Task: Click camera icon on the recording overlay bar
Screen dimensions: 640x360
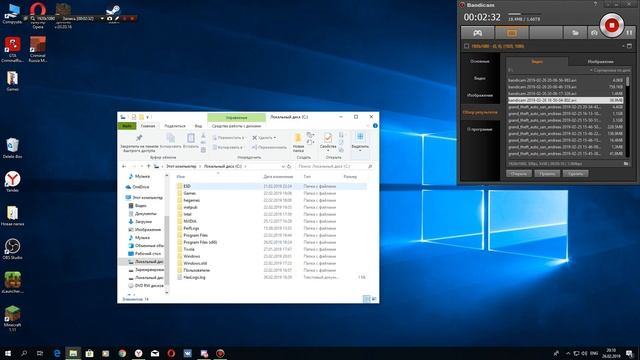Action: 109,18
